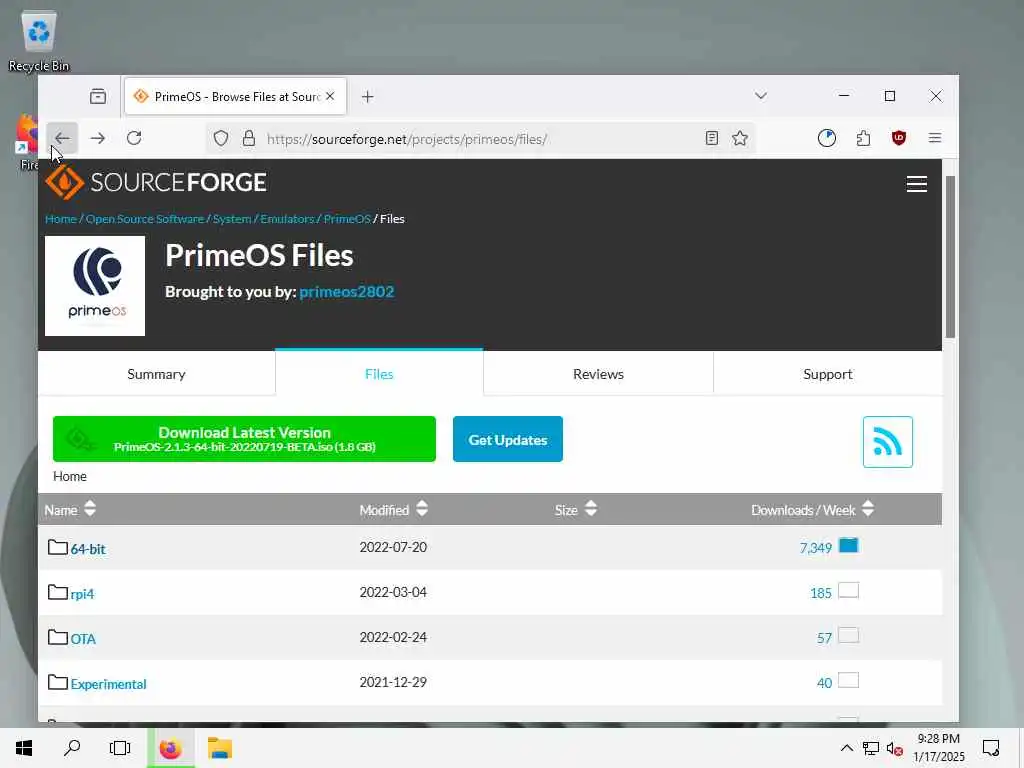Viewport: 1024px width, 768px height.
Task: Show hidden system tray icons
Action: pos(846,748)
